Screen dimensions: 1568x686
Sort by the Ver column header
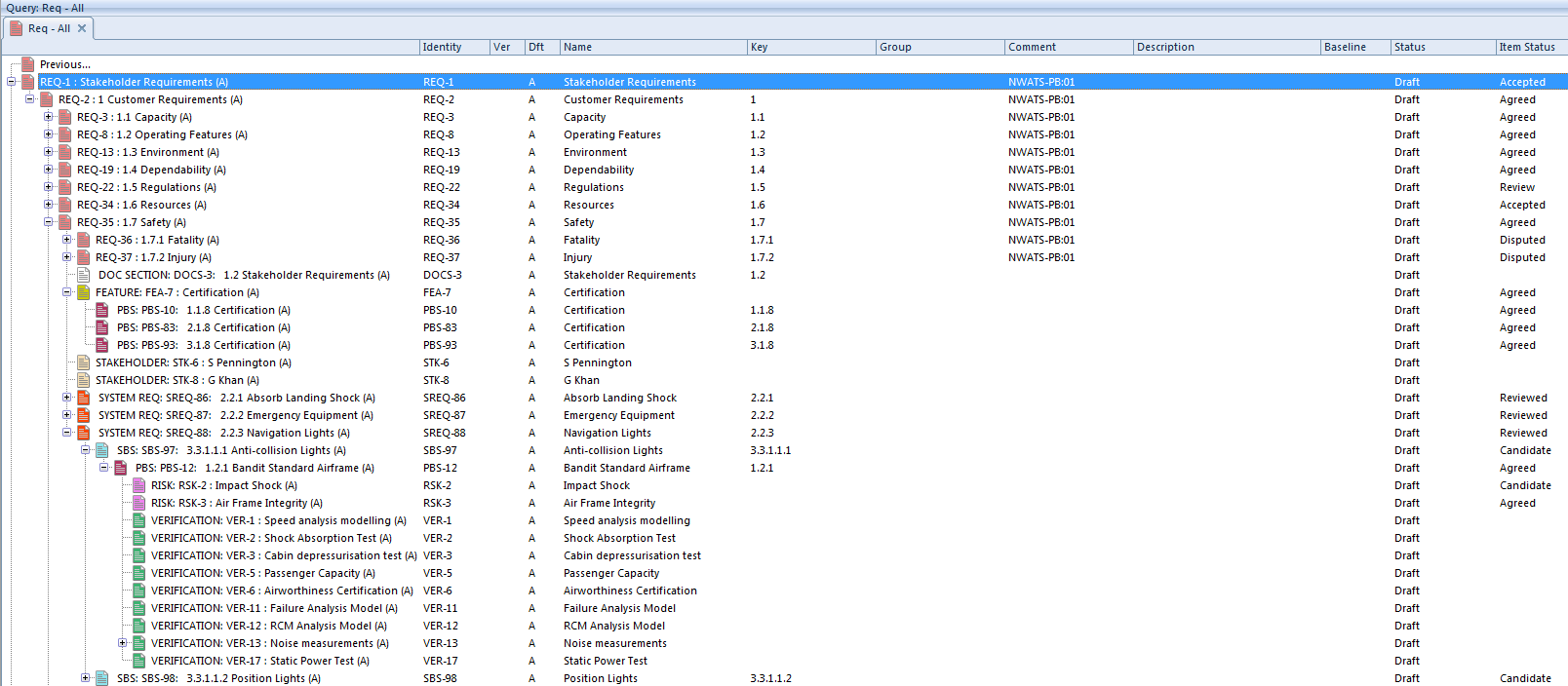tap(506, 47)
